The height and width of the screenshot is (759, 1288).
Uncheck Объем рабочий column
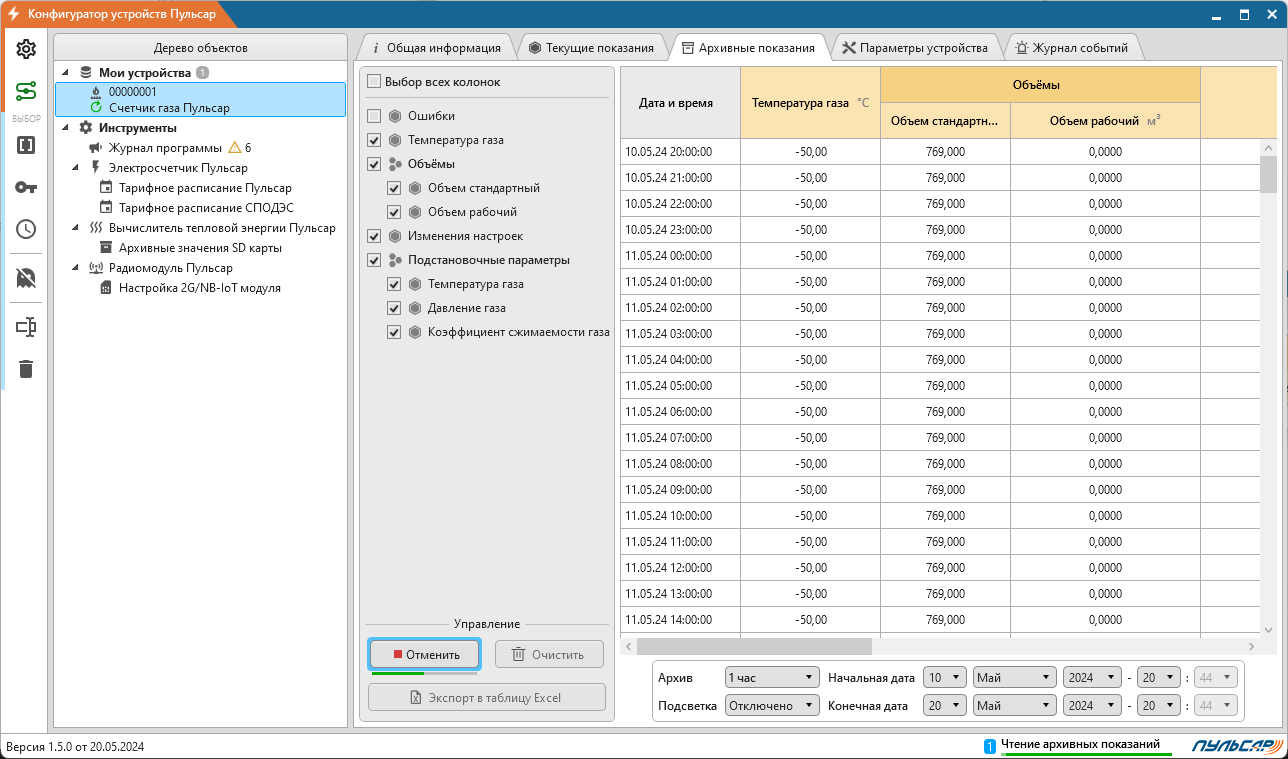(394, 212)
